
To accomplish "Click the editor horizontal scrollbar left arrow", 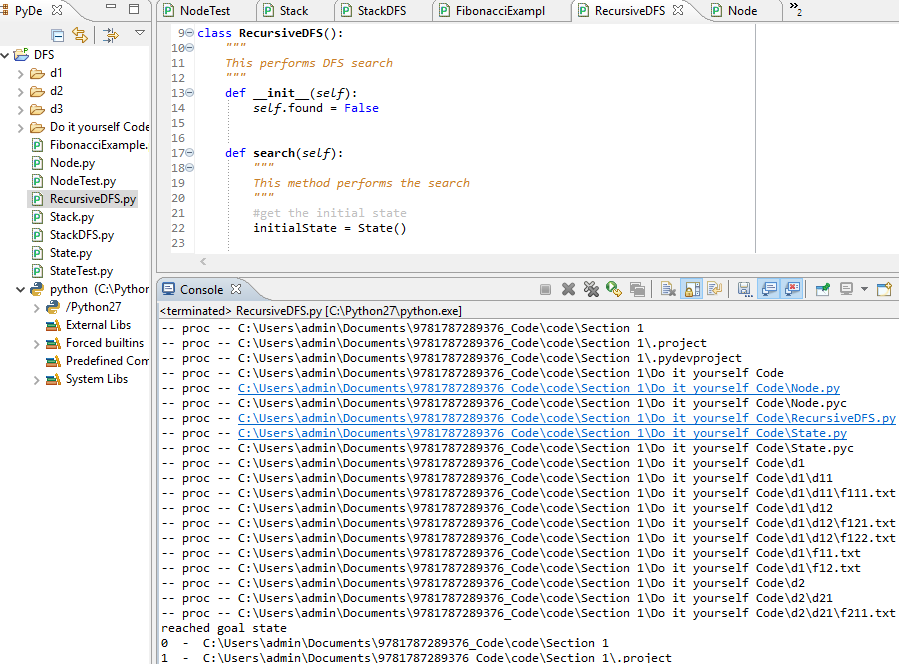I will tap(203, 261).
